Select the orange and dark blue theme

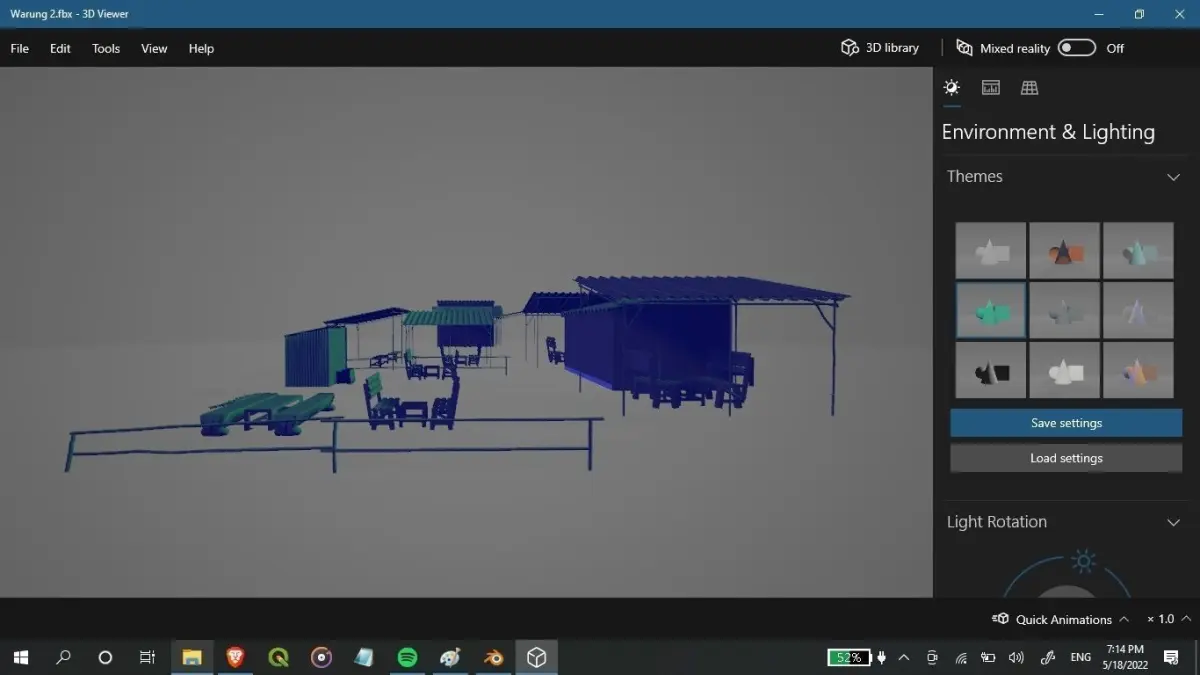[1064, 250]
